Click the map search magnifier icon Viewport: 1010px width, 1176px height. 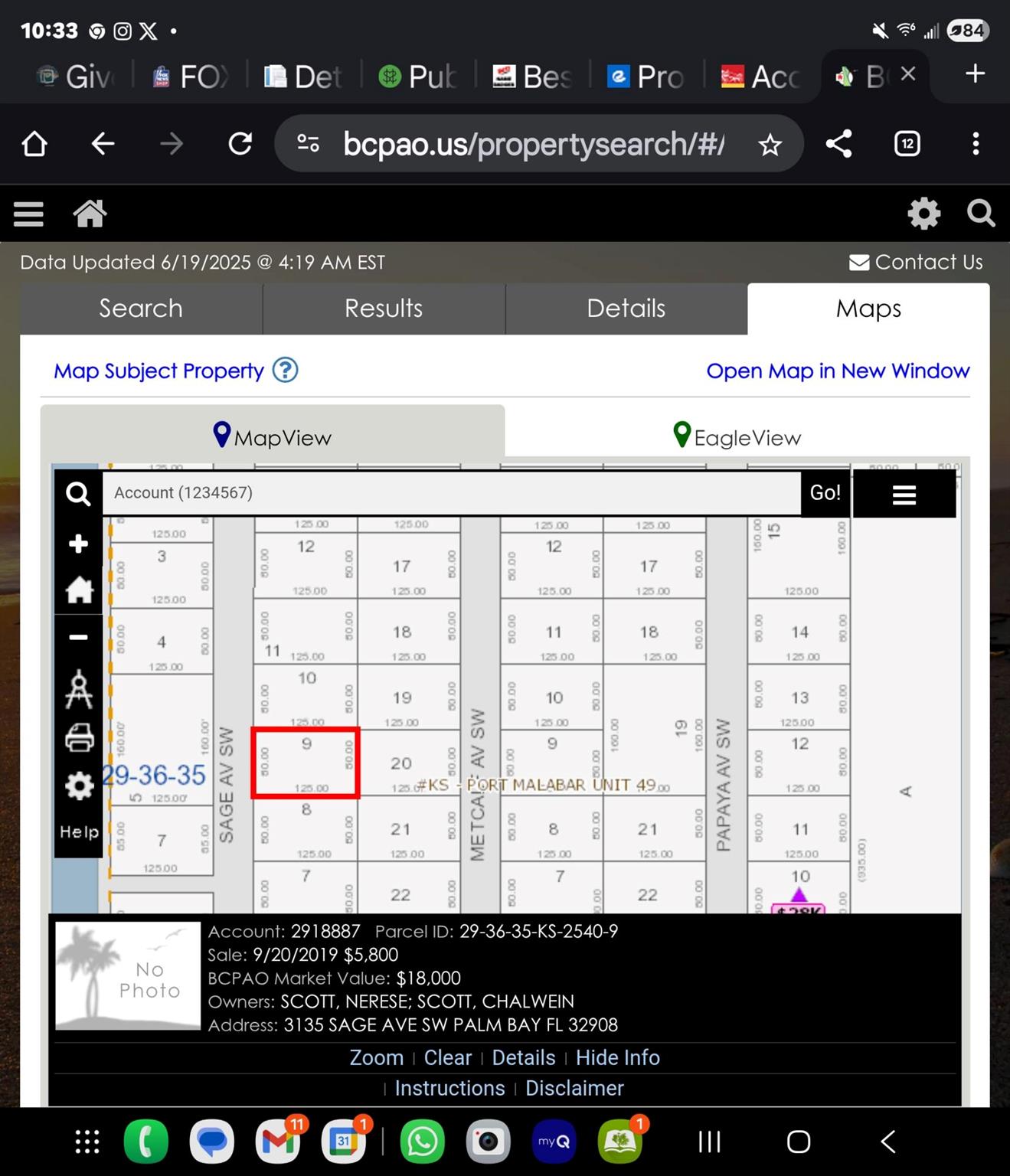click(x=78, y=494)
